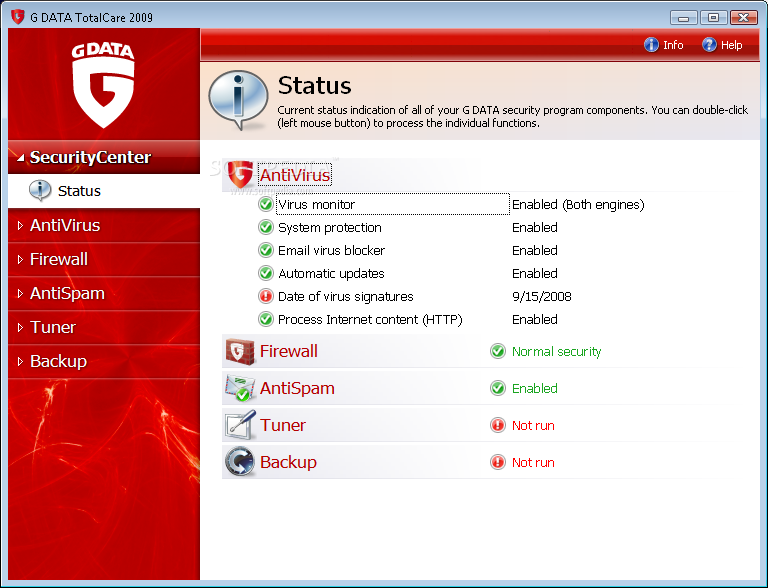
Task: Select the Email virus blocker row
Action: coord(332,250)
